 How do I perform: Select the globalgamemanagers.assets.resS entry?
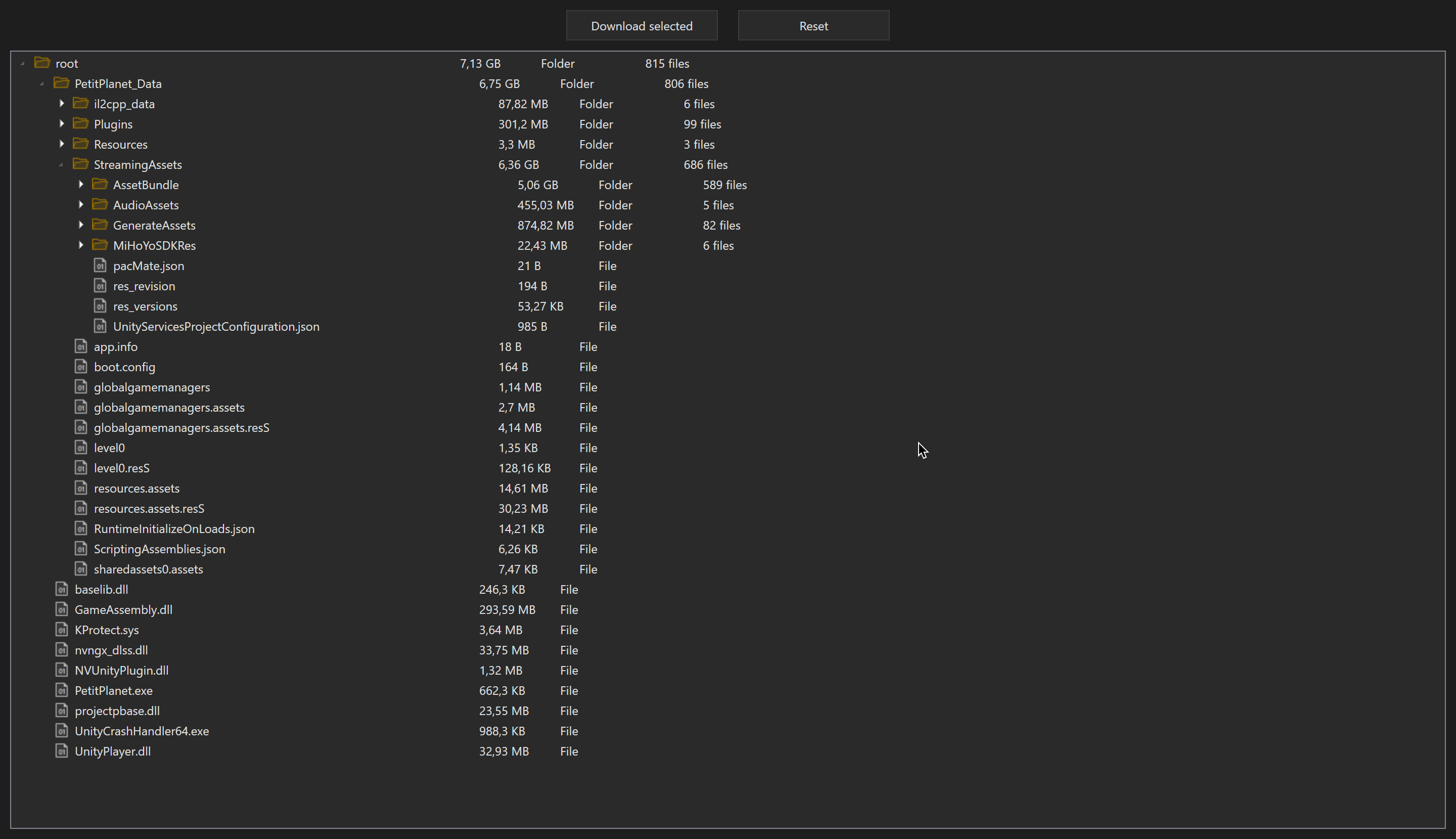click(x=181, y=427)
